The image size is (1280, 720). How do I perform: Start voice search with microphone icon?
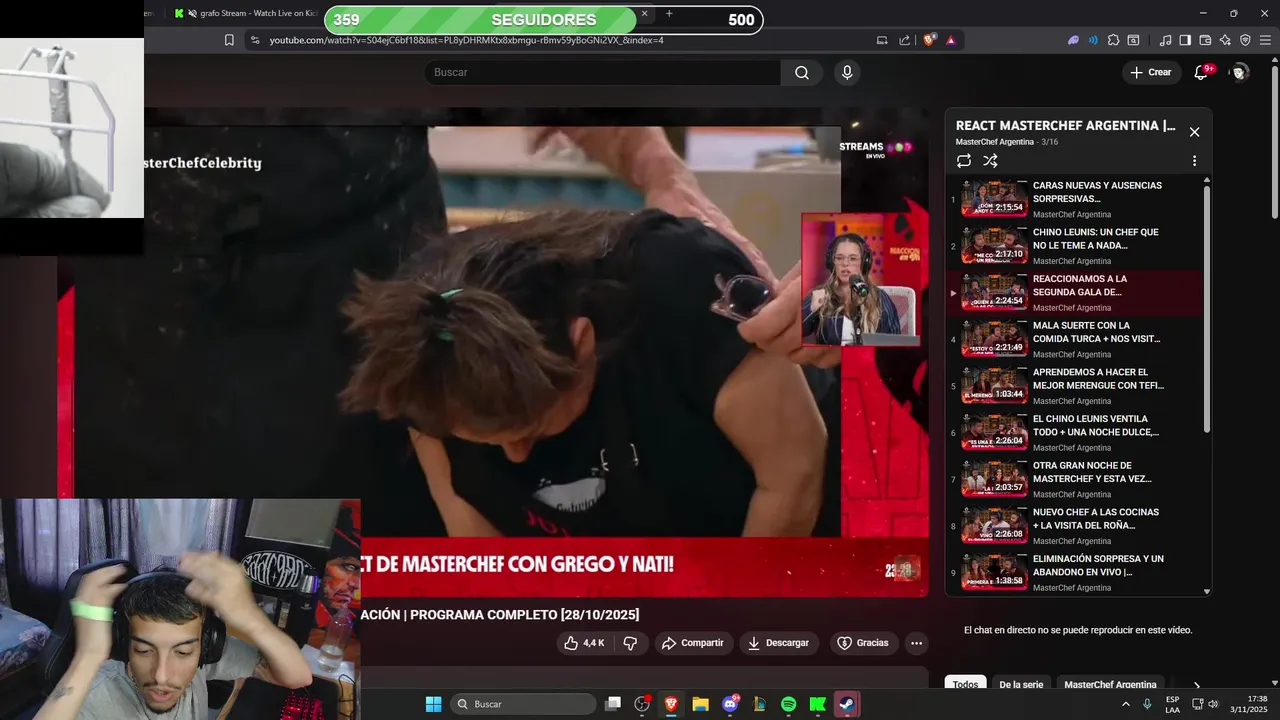tap(847, 72)
